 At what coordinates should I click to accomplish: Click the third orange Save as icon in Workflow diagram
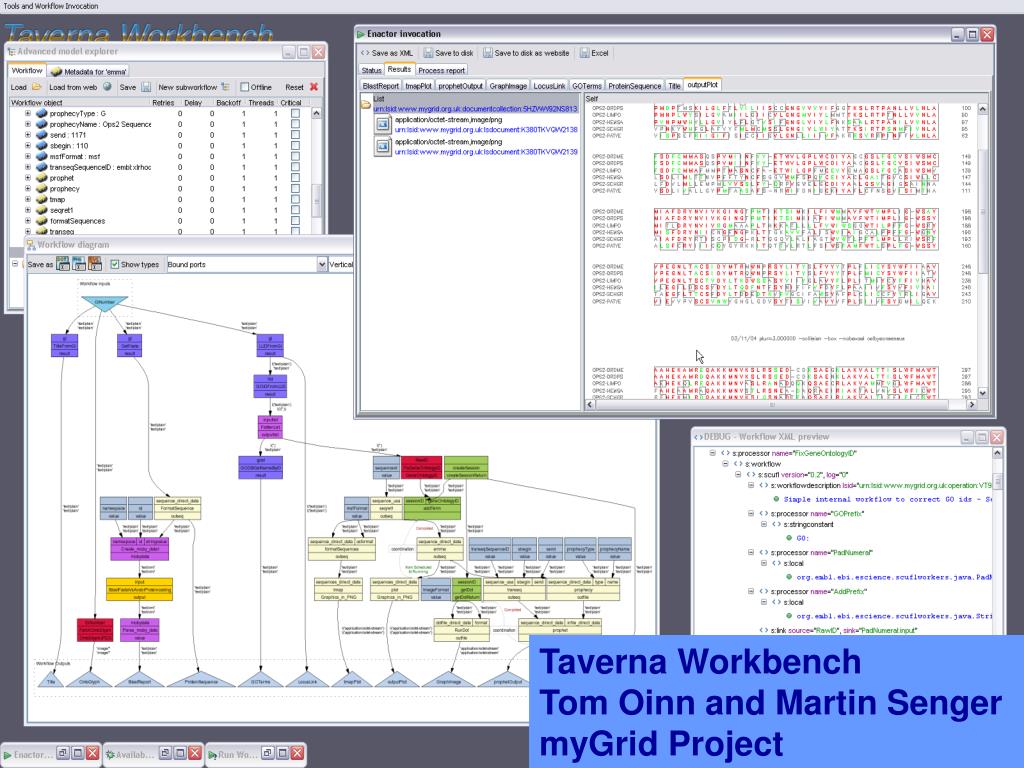(95, 264)
